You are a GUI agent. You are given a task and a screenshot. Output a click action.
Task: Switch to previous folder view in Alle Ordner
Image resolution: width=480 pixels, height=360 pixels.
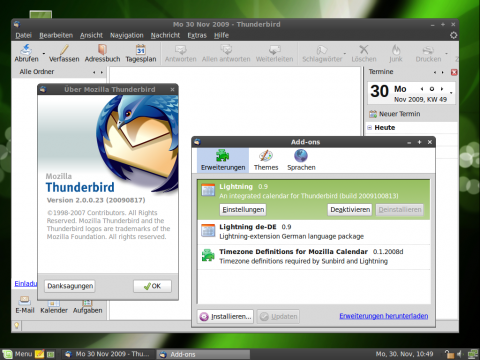pyautogui.click(x=94, y=72)
